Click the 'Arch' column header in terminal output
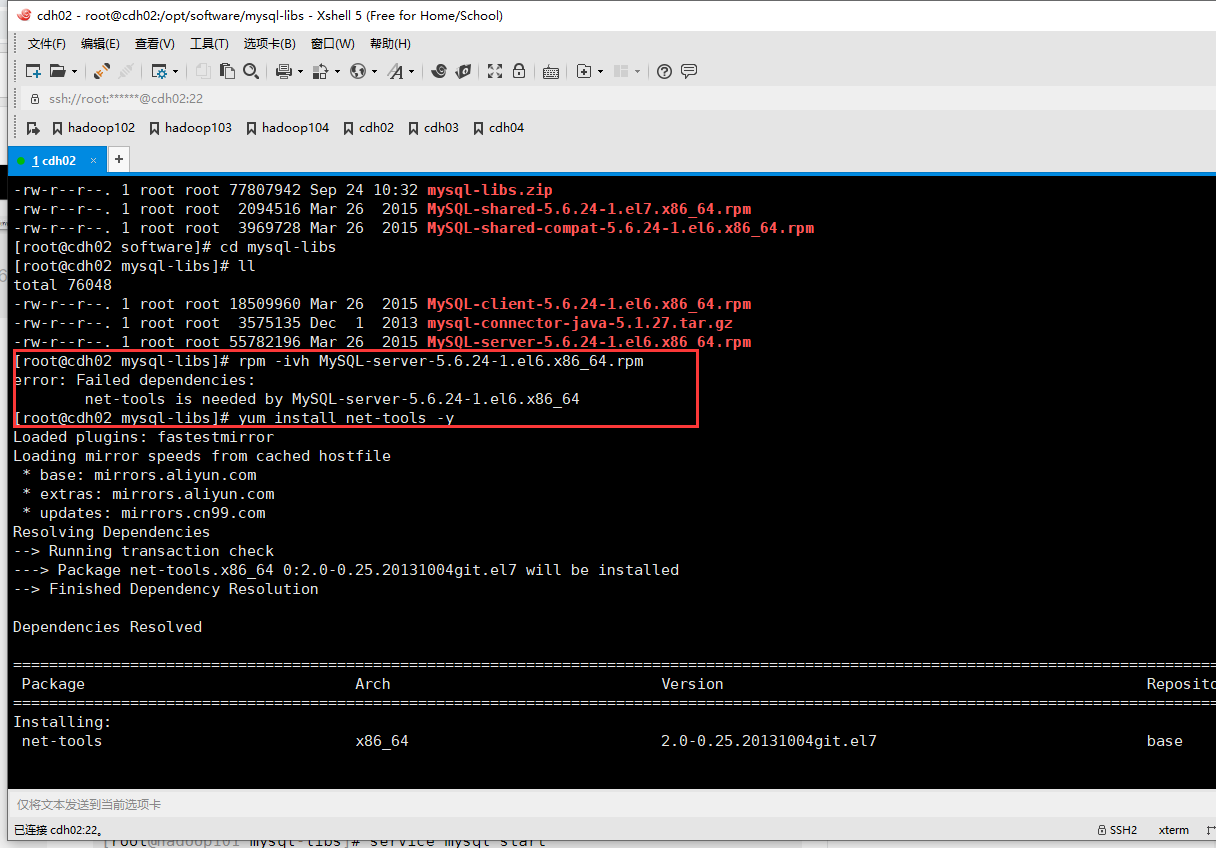This screenshot has width=1216, height=848. (373, 684)
